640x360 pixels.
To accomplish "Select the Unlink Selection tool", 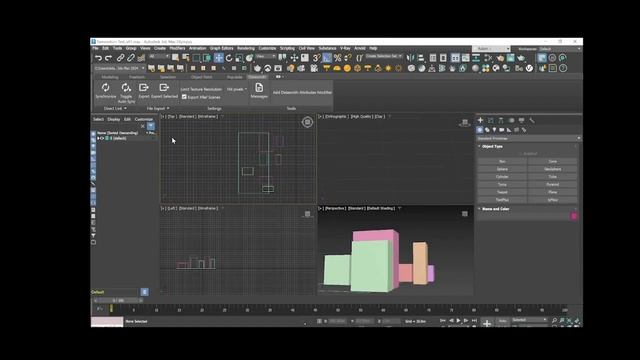I will 131,58.
